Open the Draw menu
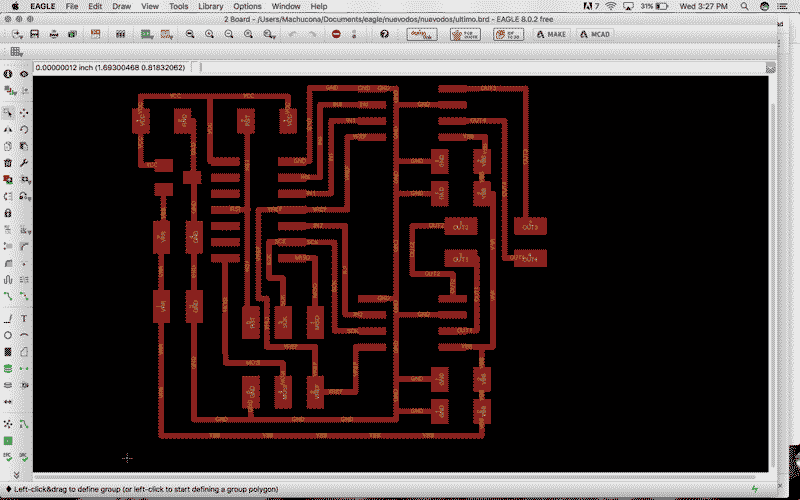The width and height of the screenshot is (800, 500). point(121,6)
